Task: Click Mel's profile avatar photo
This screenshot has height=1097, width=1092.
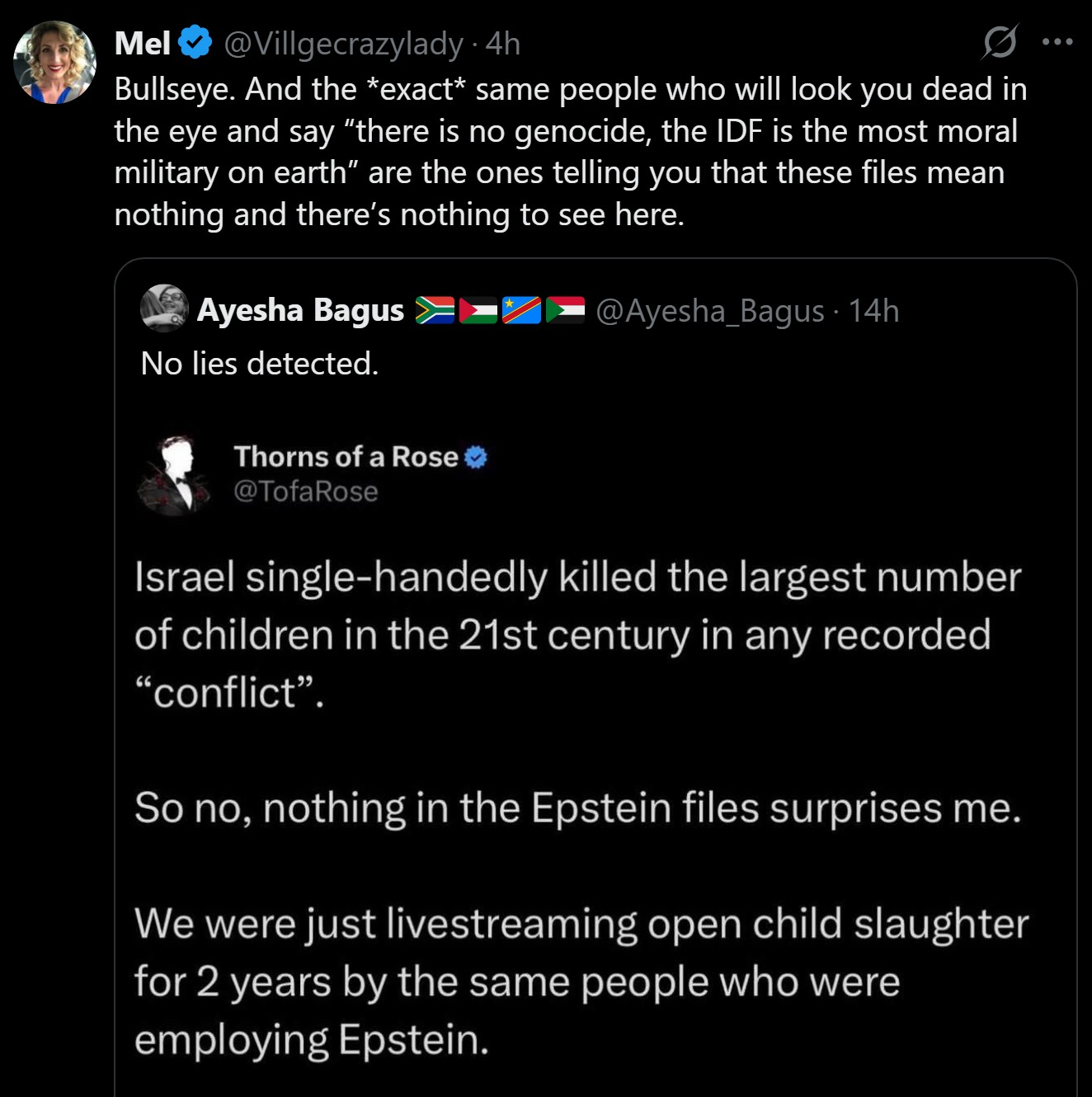Action: pos(55,63)
